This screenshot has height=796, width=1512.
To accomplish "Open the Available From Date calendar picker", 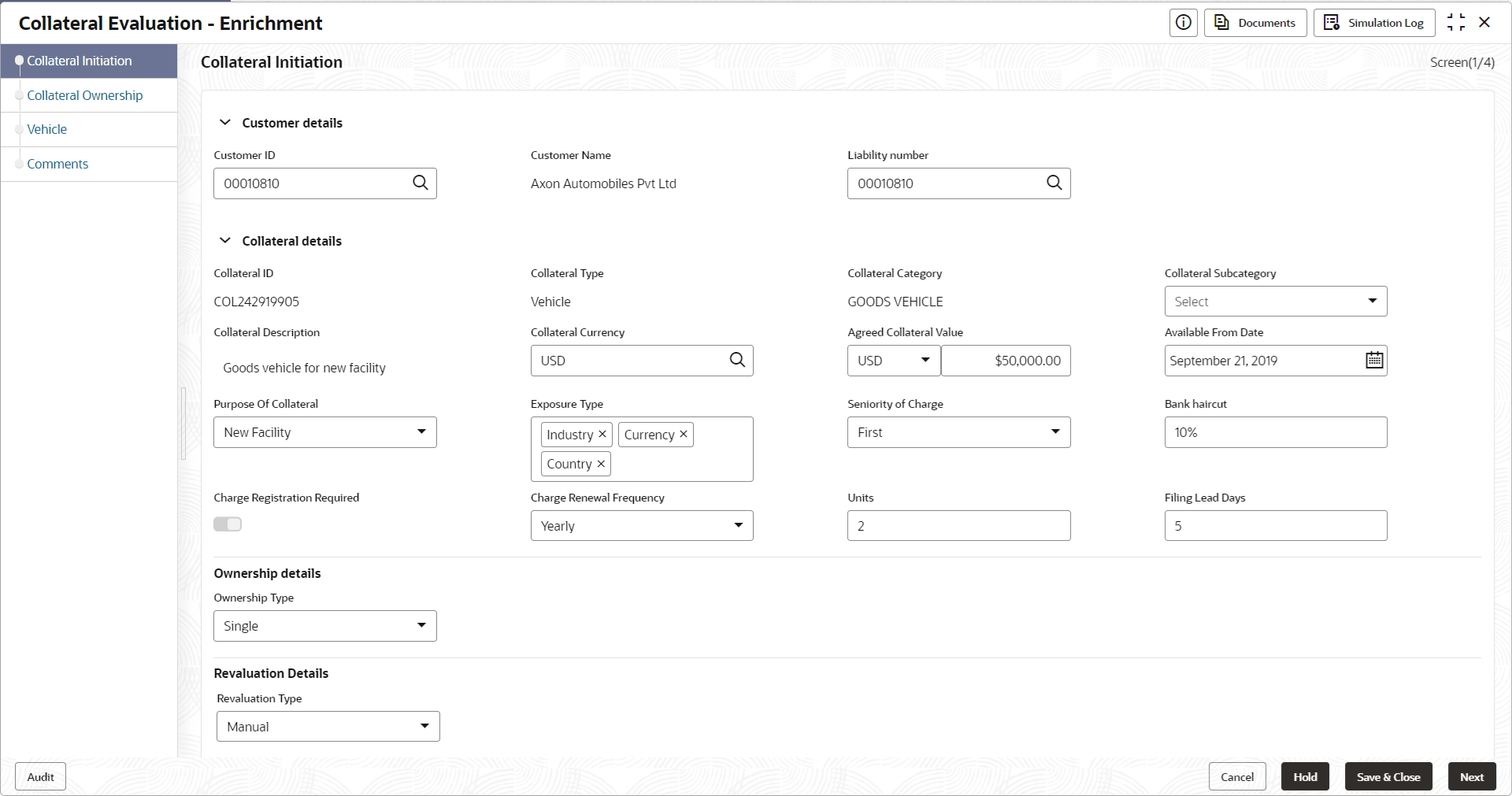I will click(1374, 360).
